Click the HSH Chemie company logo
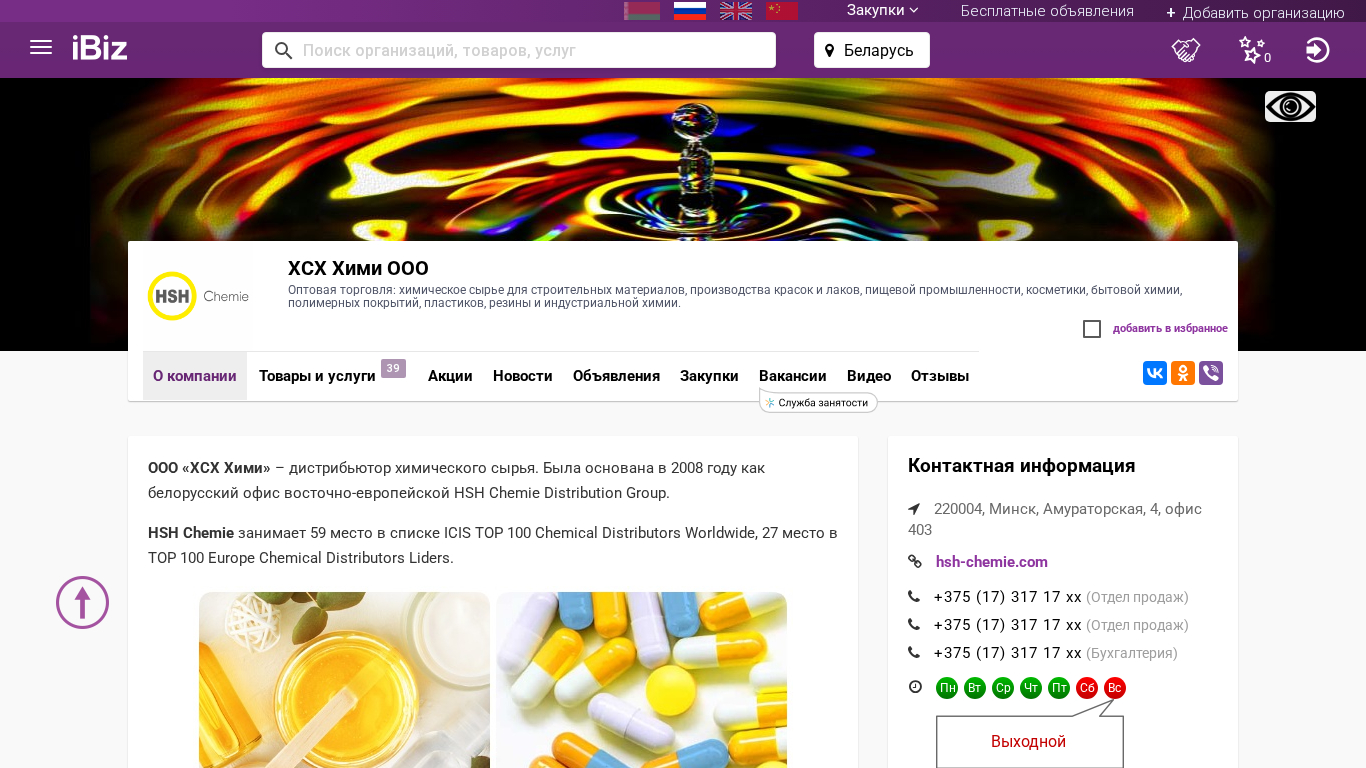This screenshot has width=1366, height=768. [198, 296]
